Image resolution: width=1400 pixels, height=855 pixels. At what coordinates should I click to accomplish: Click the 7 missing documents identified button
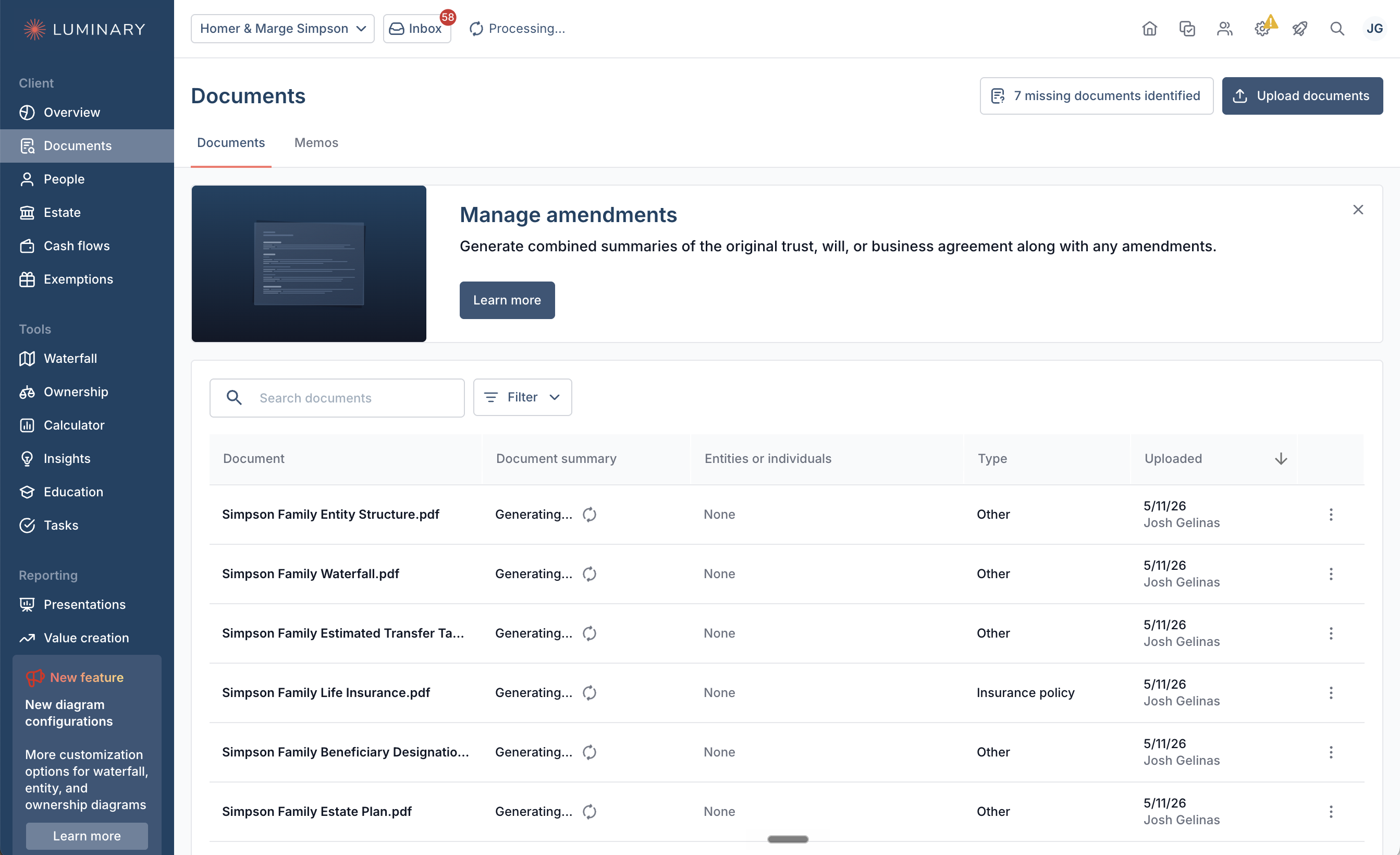point(1096,96)
